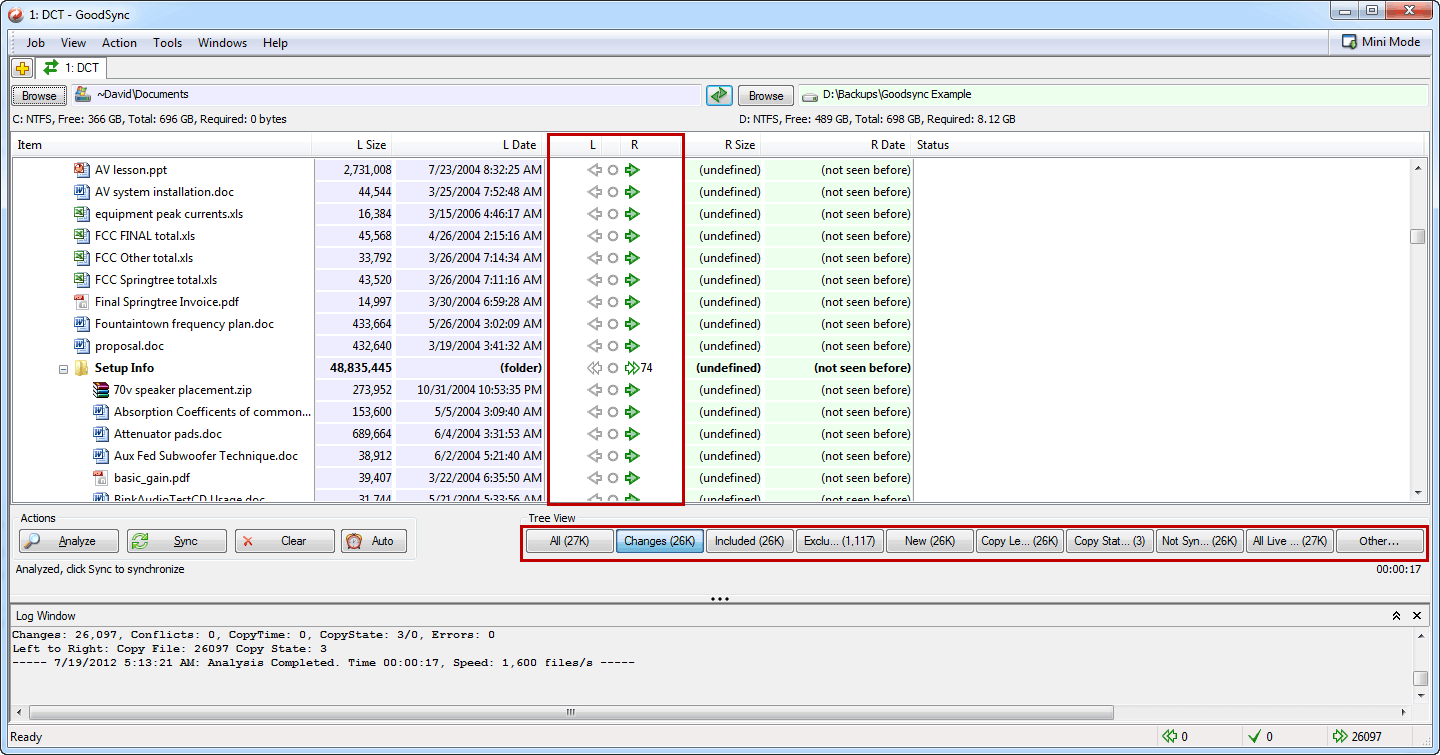Viewport: 1440px width, 755px height.
Task: Click the Sync button
Action: point(177,541)
